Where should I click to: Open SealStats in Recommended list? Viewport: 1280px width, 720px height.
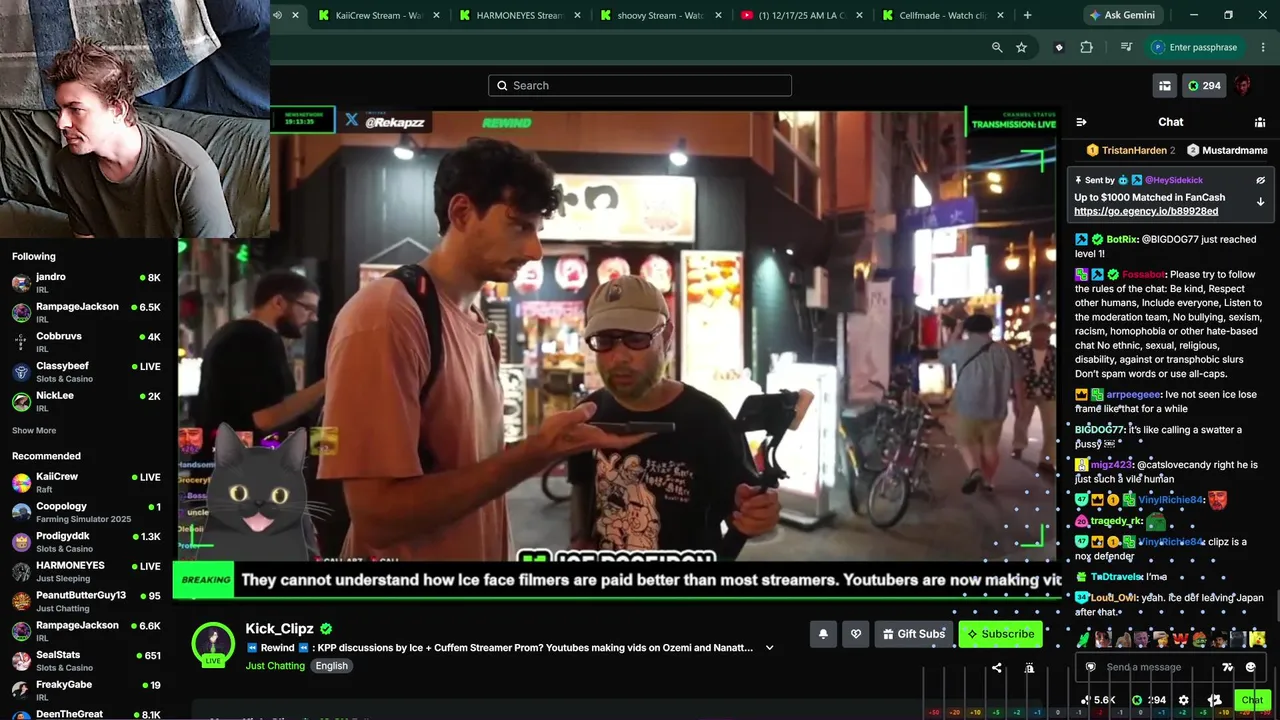pos(86,660)
